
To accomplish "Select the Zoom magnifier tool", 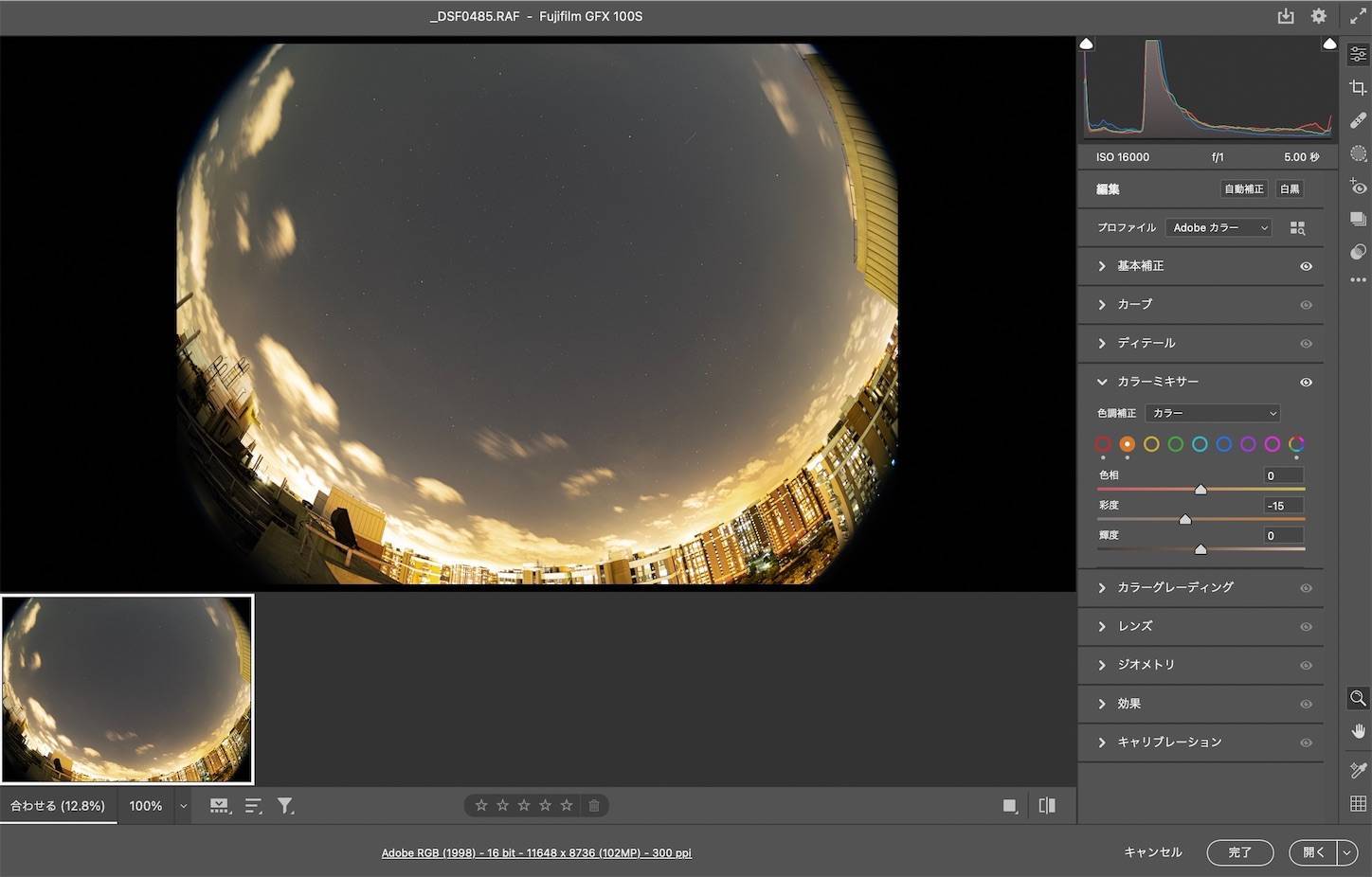I will pyautogui.click(x=1358, y=698).
